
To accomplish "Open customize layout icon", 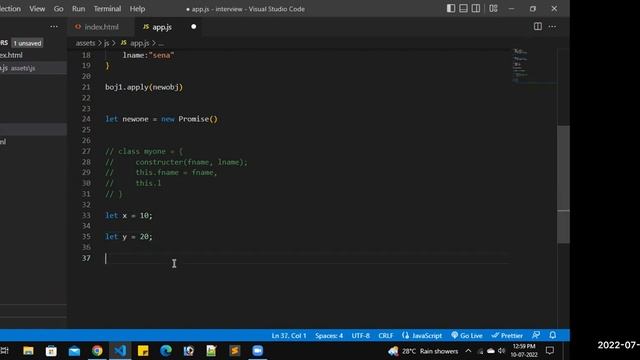I will 493,9.
